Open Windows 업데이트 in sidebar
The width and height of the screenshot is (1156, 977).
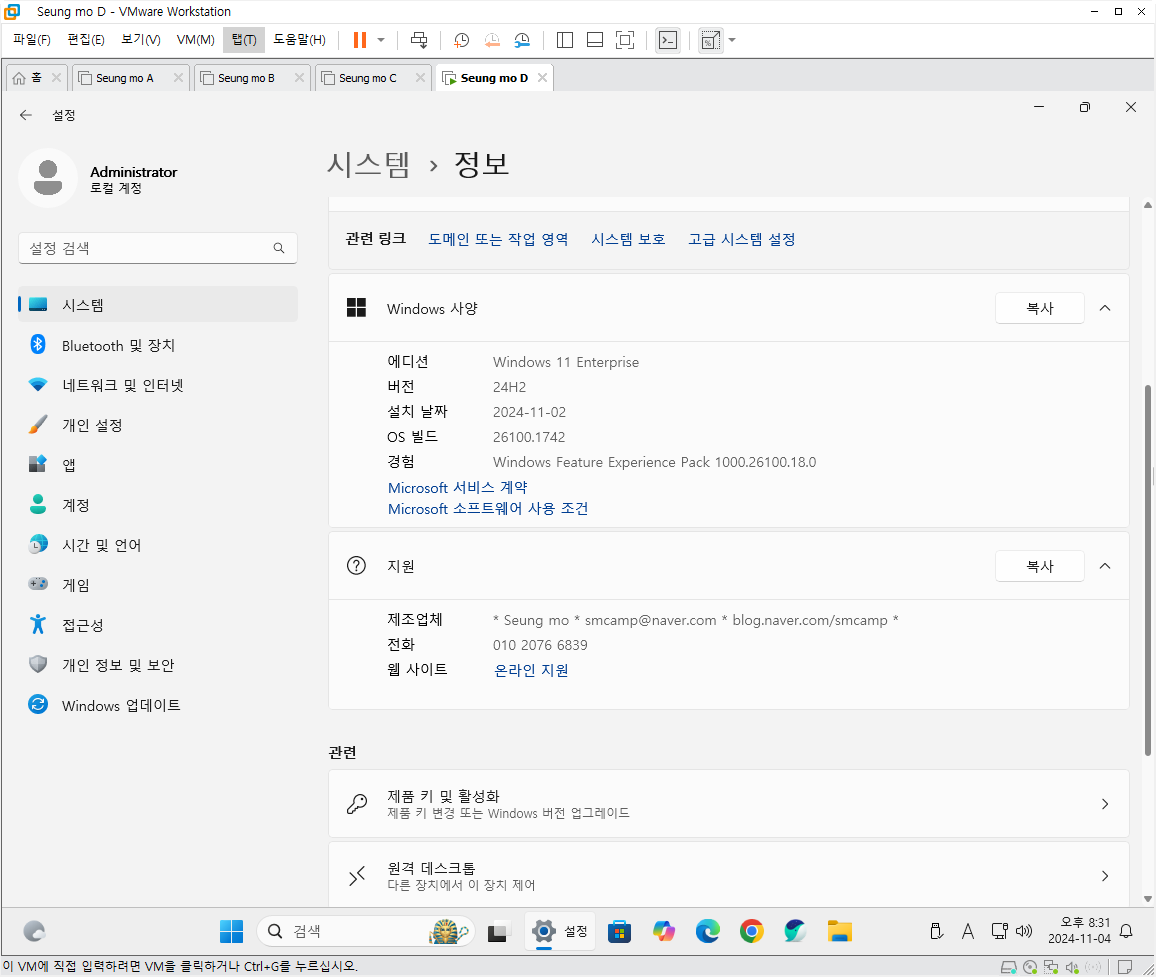point(158,705)
